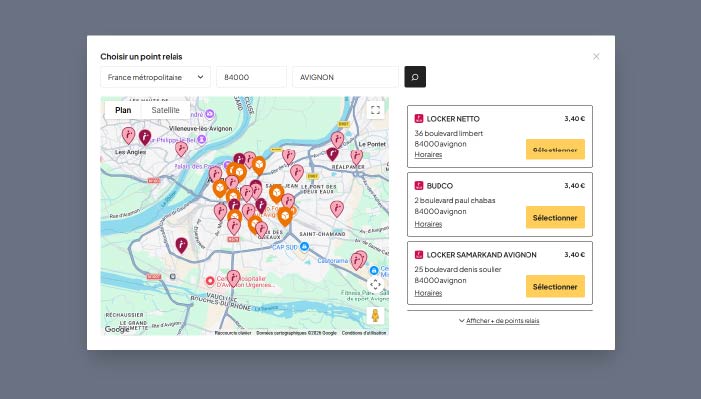Click the logo icon beside LOCKER SAMARKAND AVIGNON

[419, 255]
